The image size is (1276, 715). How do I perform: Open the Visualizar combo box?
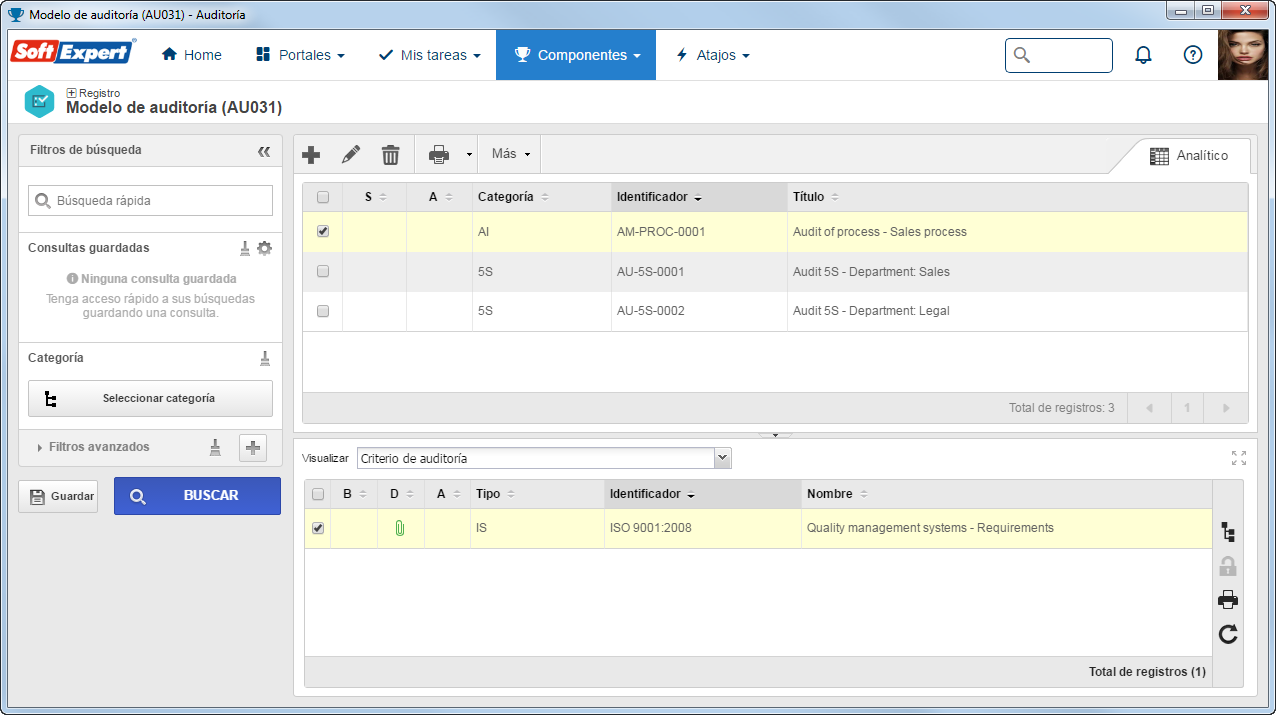tap(544, 458)
